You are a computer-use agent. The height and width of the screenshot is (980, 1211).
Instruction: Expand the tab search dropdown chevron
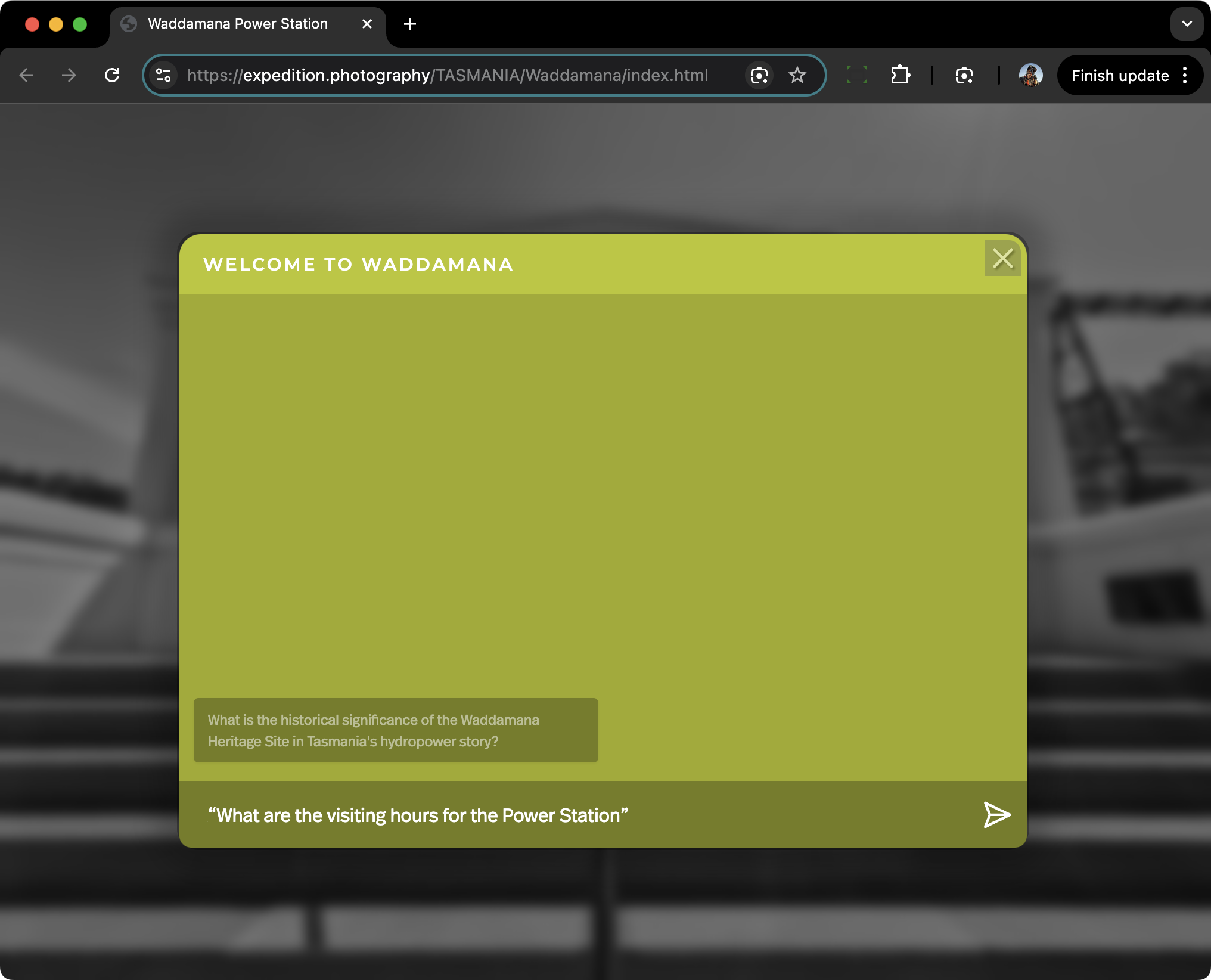[1187, 24]
